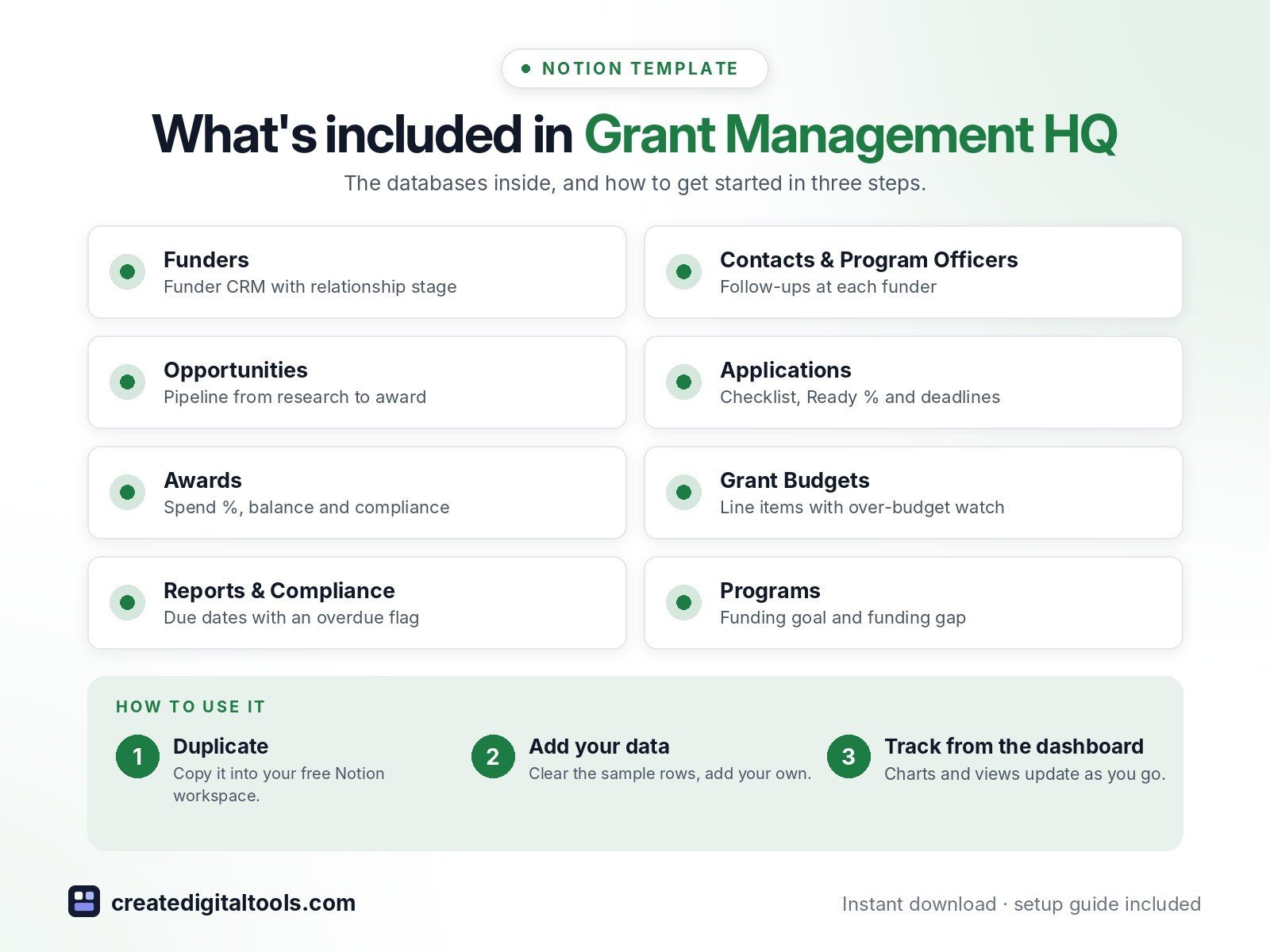Click the step 2 circle for Add your data
The image size is (1270, 952).
coord(493,757)
